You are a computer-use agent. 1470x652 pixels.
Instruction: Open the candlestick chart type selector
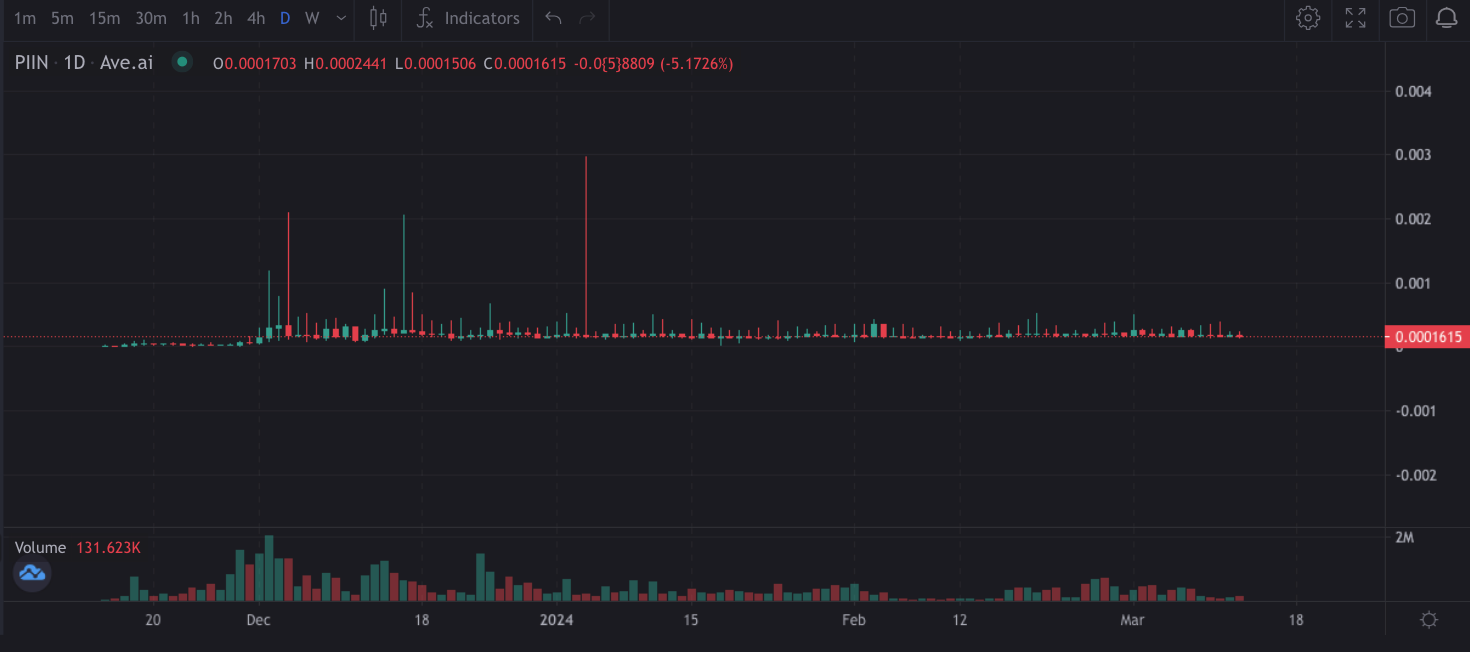click(378, 18)
